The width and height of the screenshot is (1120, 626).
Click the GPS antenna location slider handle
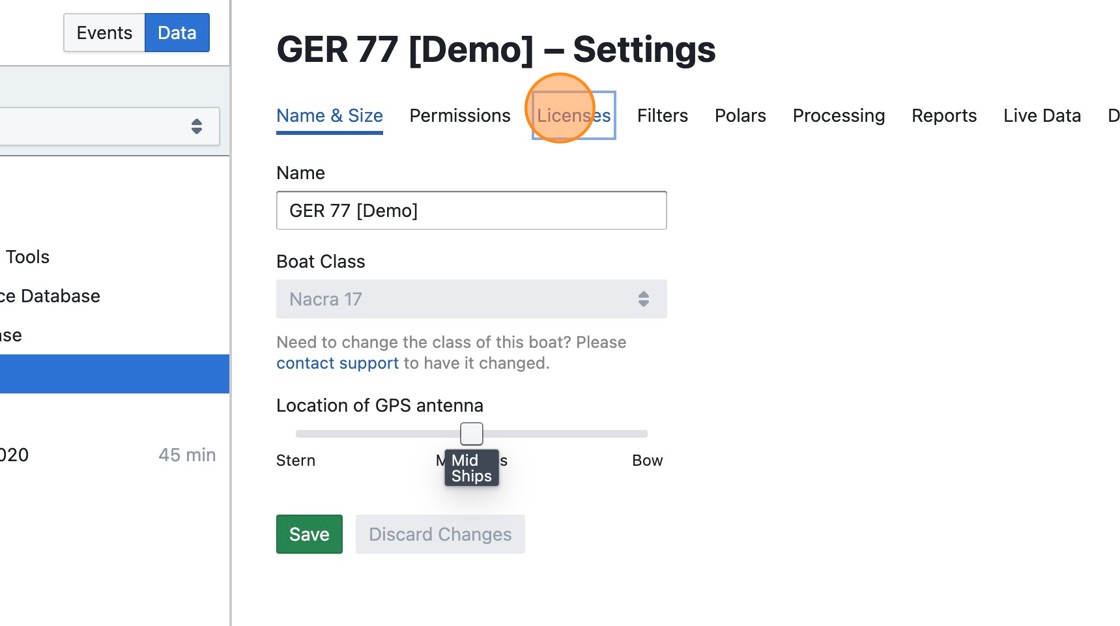471,434
